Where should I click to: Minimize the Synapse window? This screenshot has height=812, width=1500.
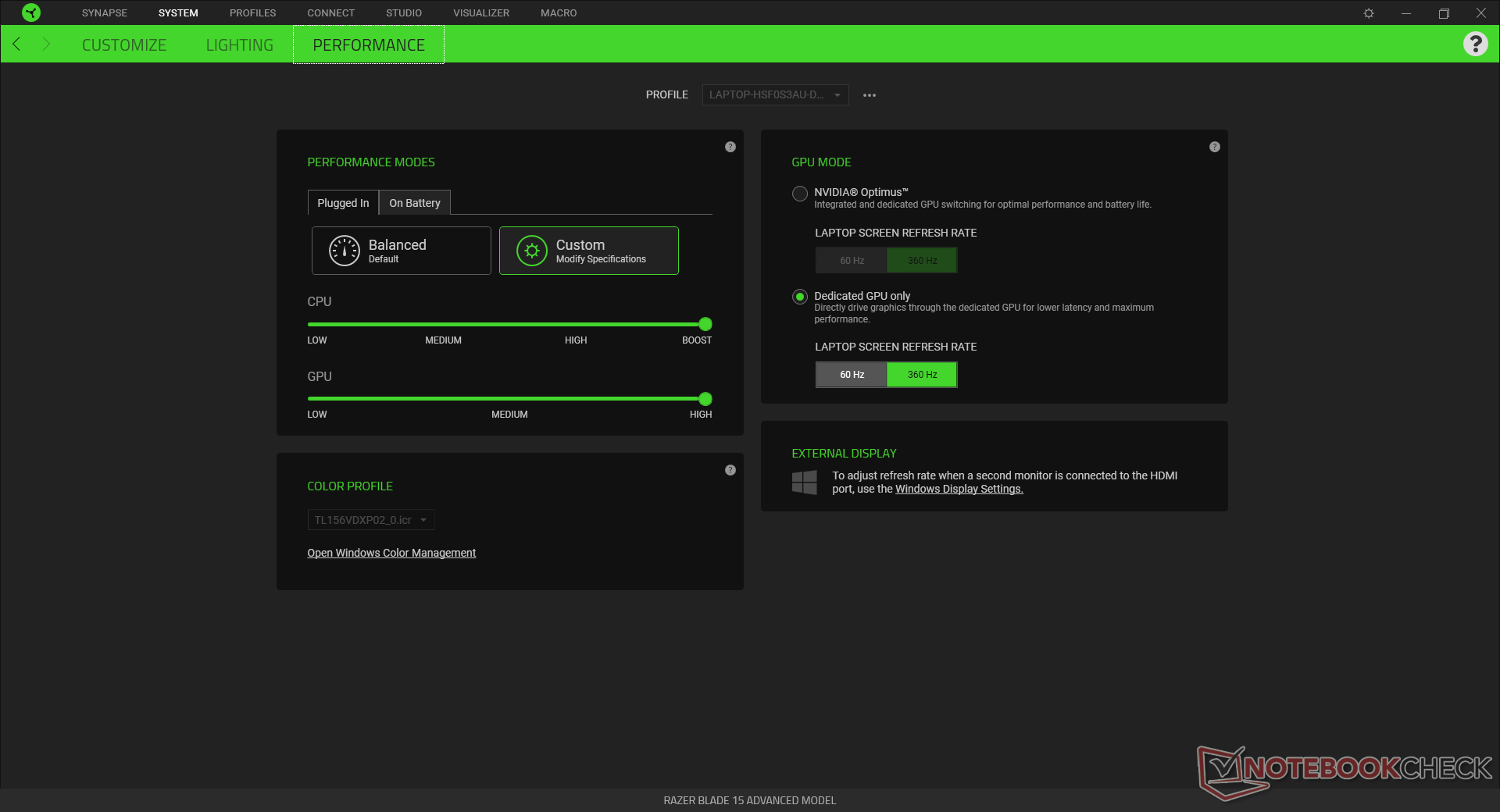1406,13
